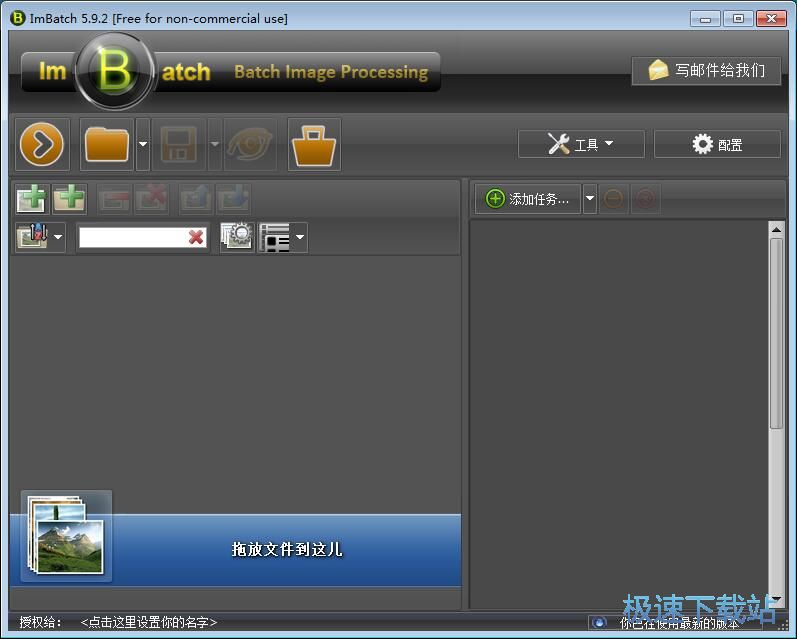Click the remove task minus circle icon
Image resolution: width=797 pixels, height=639 pixels.
(x=614, y=199)
